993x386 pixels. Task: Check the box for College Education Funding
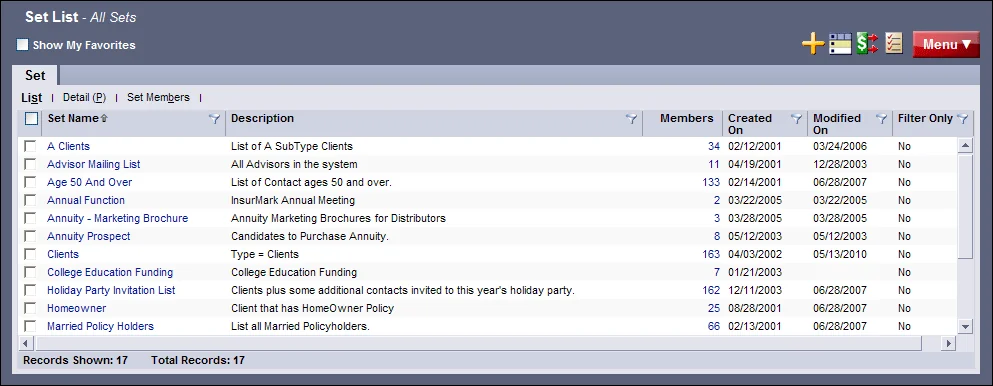pyautogui.click(x=30, y=273)
